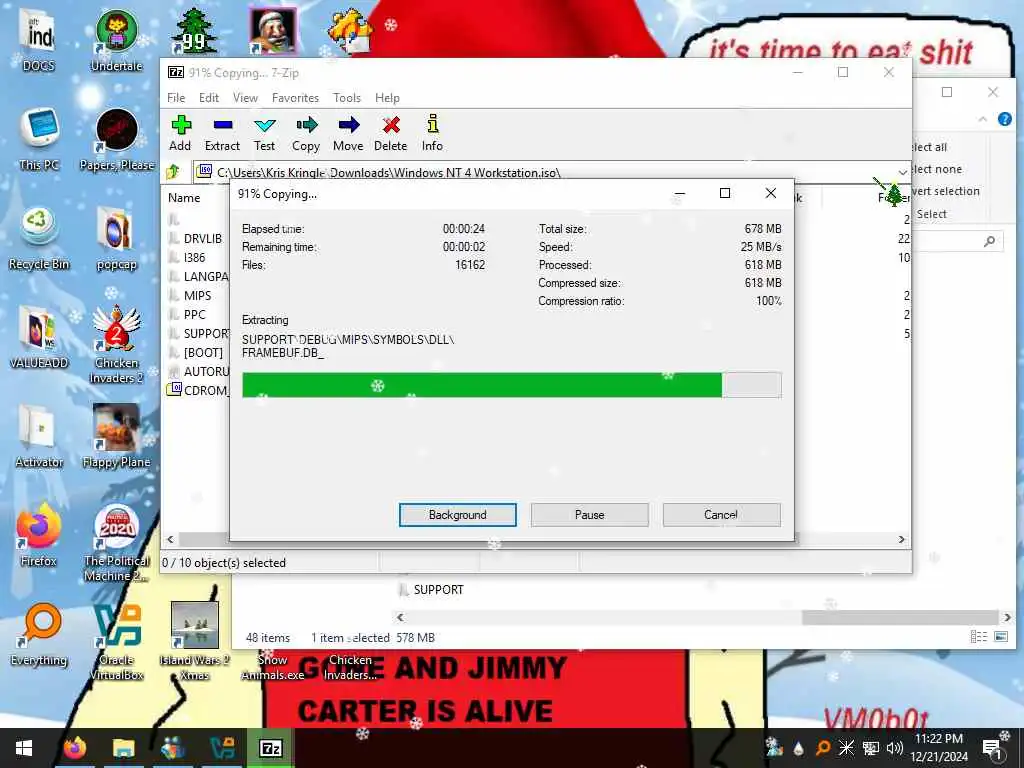Cancel the copying operation
This screenshot has width=1024, height=768.
722,515
